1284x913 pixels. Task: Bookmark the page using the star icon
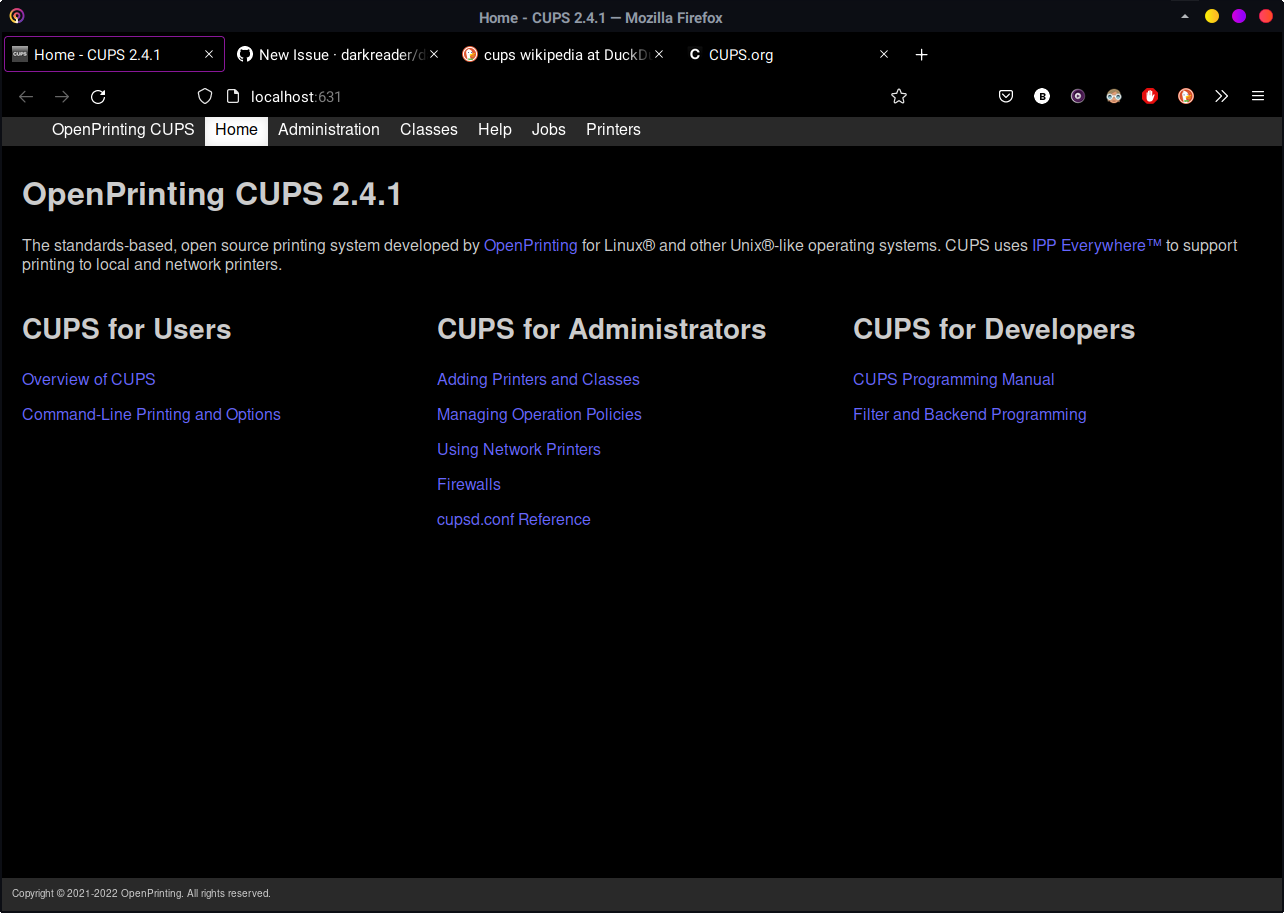pos(899,96)
